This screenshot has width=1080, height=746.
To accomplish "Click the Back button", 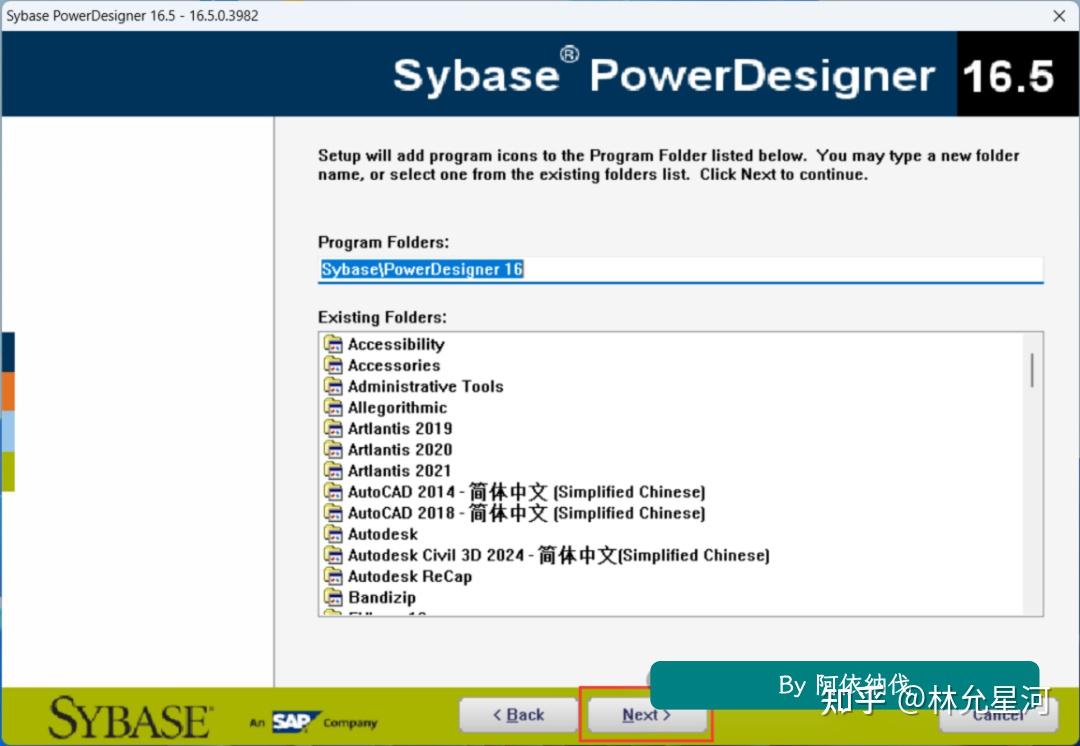I will (x=518, y=714).
